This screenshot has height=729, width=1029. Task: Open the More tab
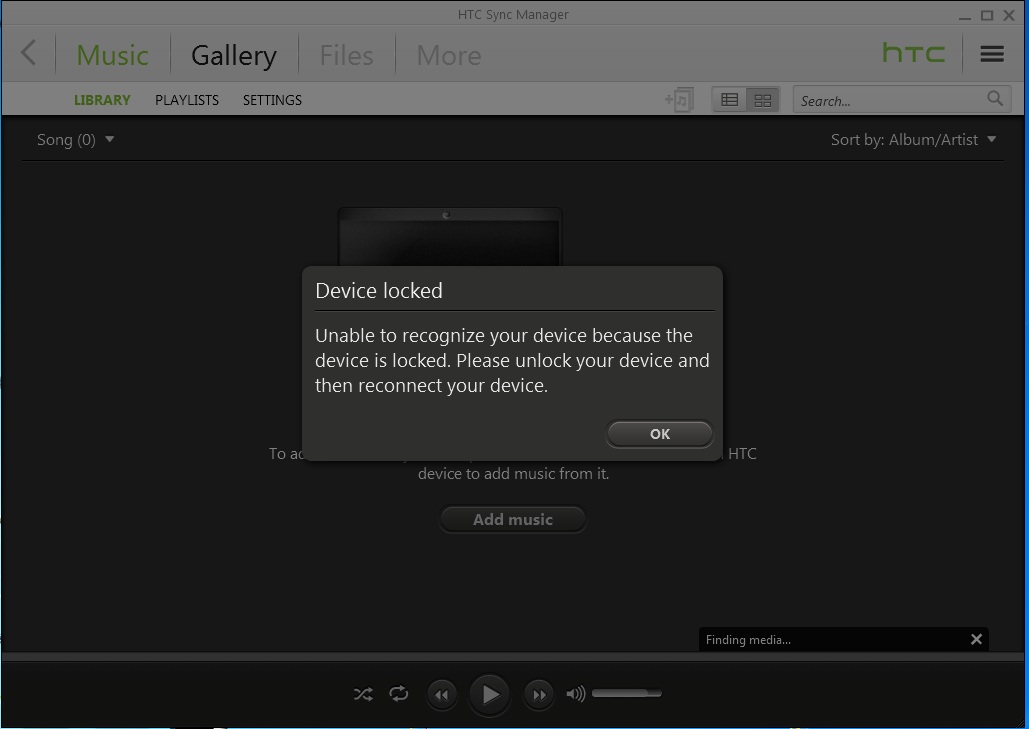pyautogui.click(x=449, y=55)
